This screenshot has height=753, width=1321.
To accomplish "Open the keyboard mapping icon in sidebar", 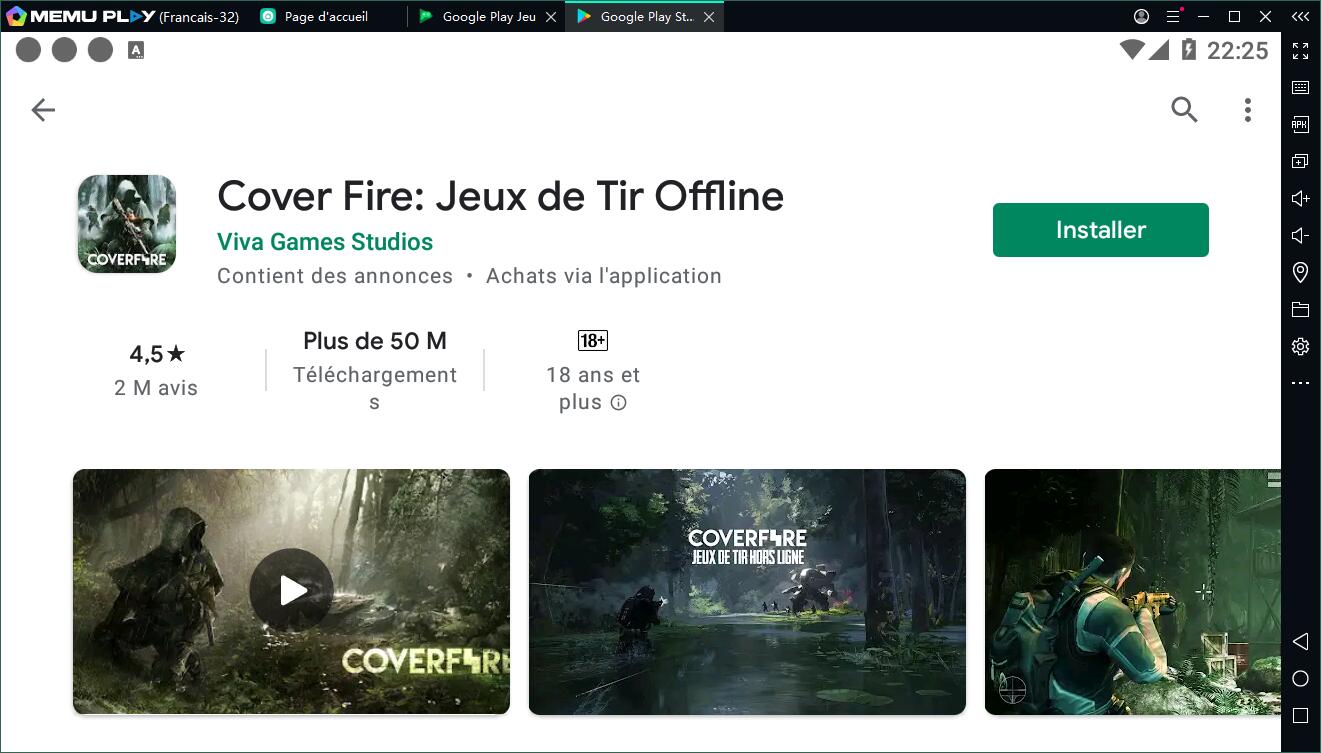I will [x=1300, y=88].
